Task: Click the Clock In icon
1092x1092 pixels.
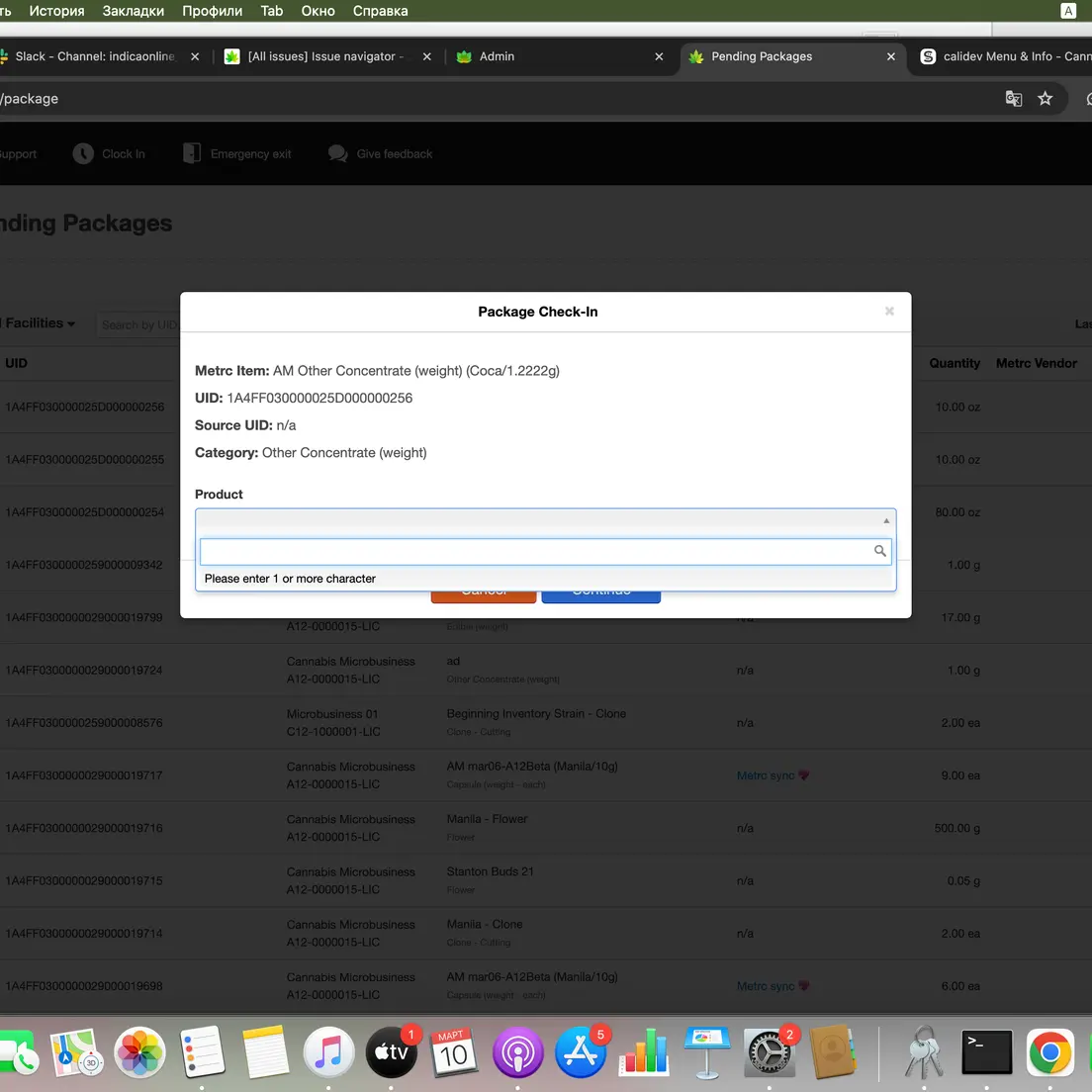Action: [x=83, y=154]
